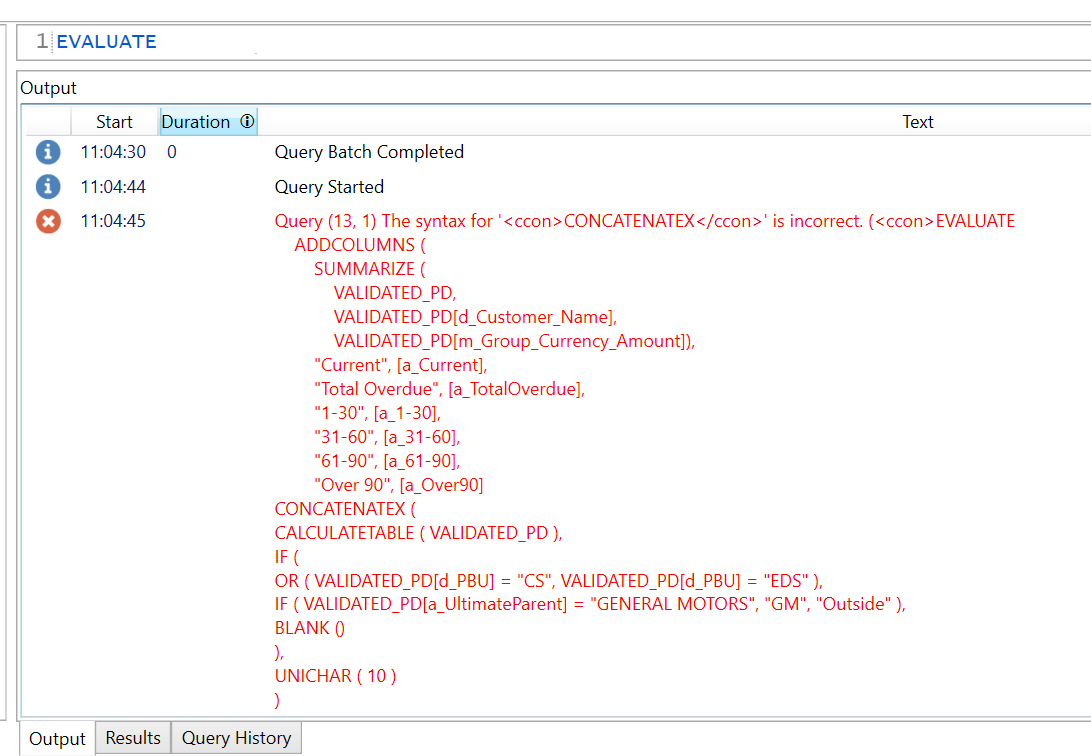Click the ADDCOLUMNS ( line in error
Viewport: 1091px width, 756px height.
(360, 245)
